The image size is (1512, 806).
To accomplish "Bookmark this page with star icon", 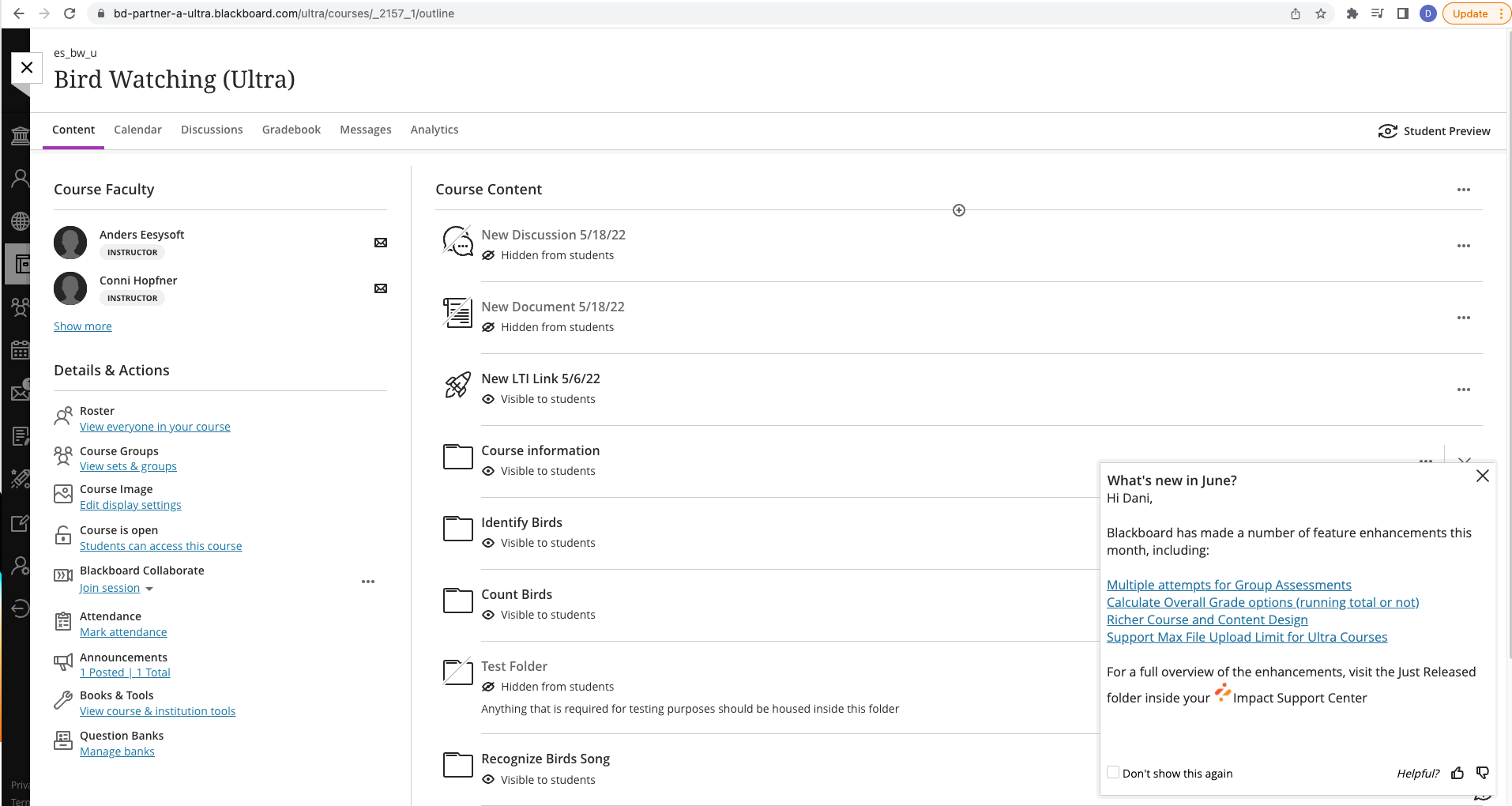I will tap(1321, 13).
